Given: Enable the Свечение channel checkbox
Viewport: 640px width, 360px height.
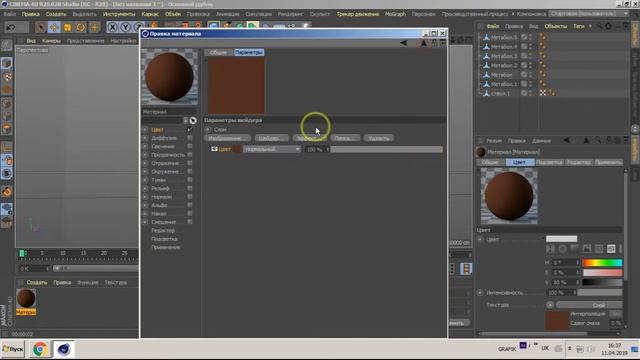Looking at the screenshot, I should (x=190, y=146).
